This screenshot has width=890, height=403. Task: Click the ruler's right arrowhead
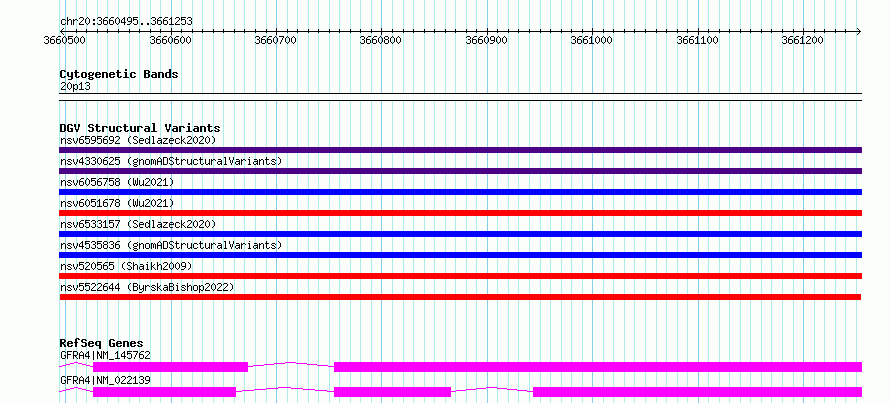(859, 31)
